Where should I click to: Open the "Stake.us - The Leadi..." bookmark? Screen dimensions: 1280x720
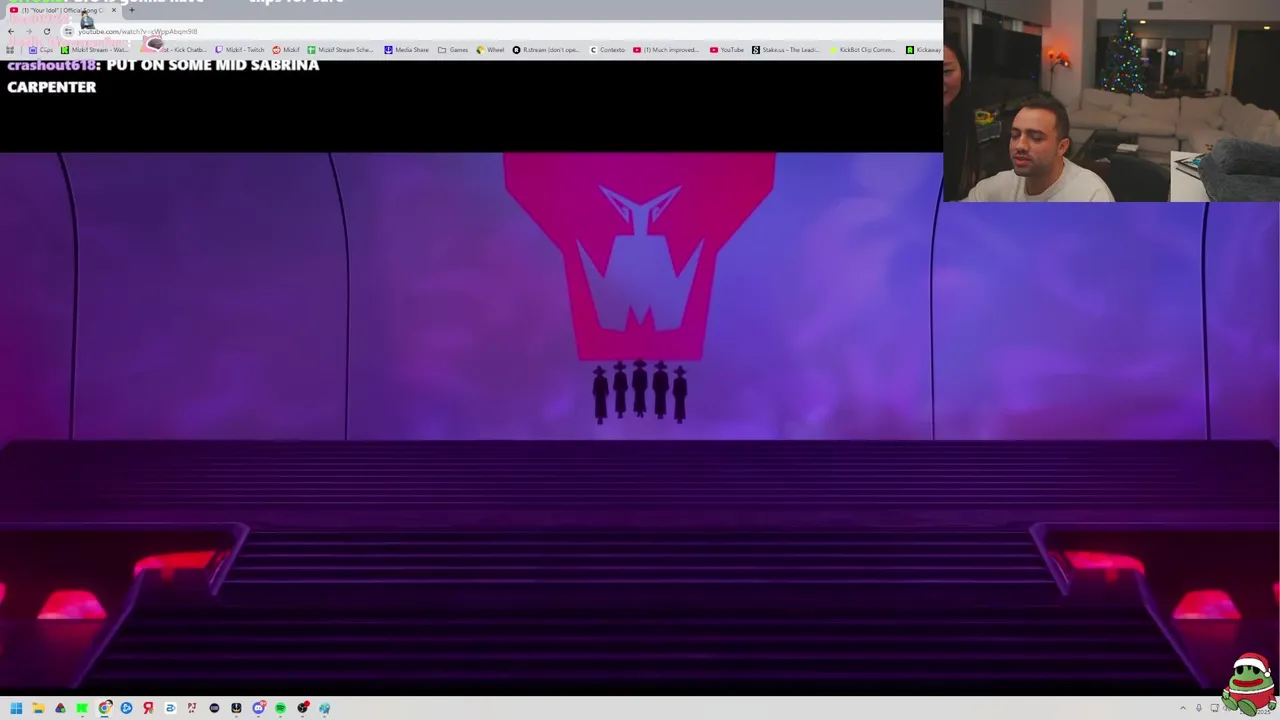click(785, 49)
